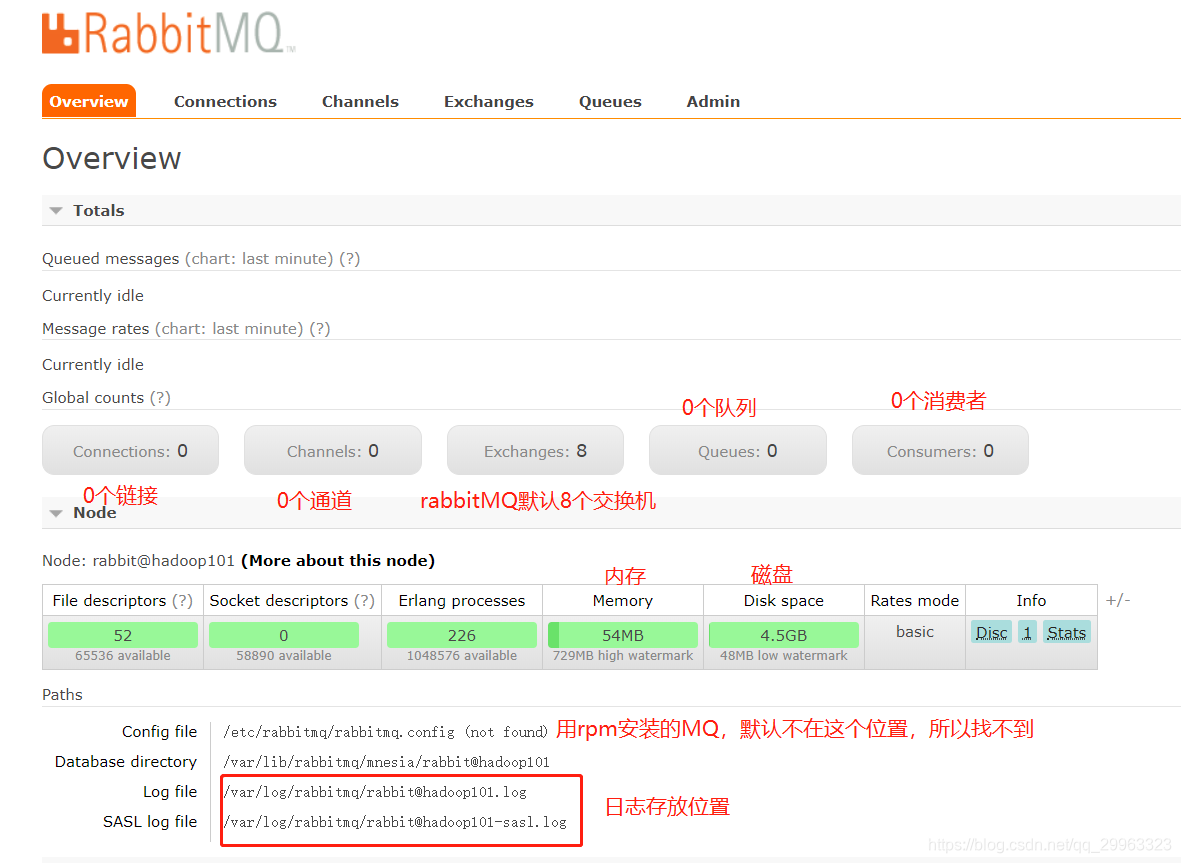
Task: Click the Erlang processes 226 usage bar
Action: pos(462,635)
